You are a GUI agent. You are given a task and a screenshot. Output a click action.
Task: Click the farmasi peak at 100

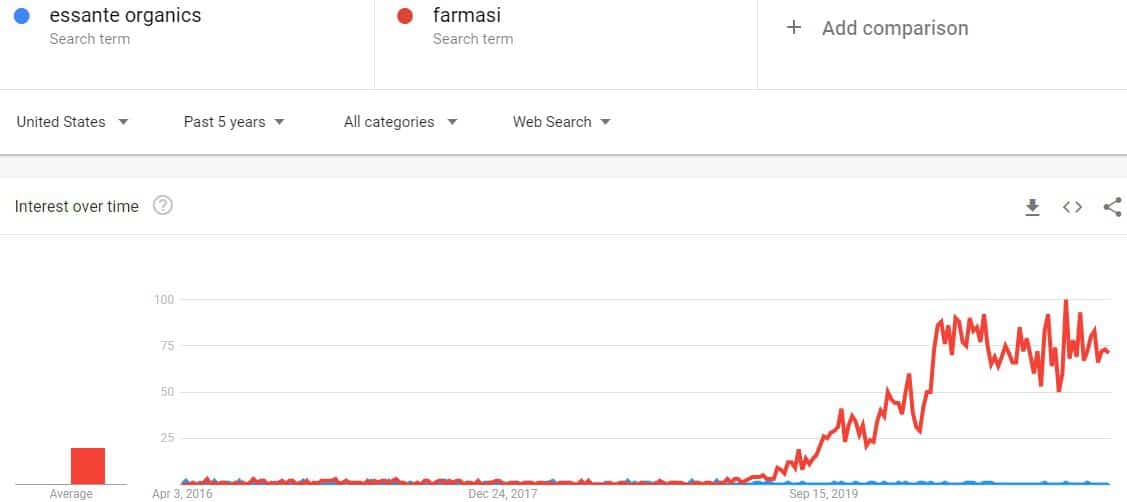tap(1065, 301)
